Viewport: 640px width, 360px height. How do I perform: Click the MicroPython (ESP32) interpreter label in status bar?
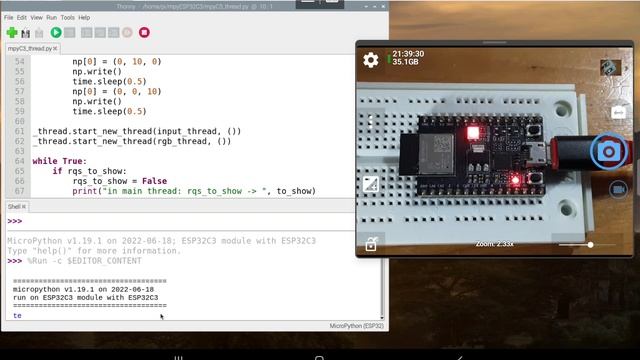coord(356,326)
